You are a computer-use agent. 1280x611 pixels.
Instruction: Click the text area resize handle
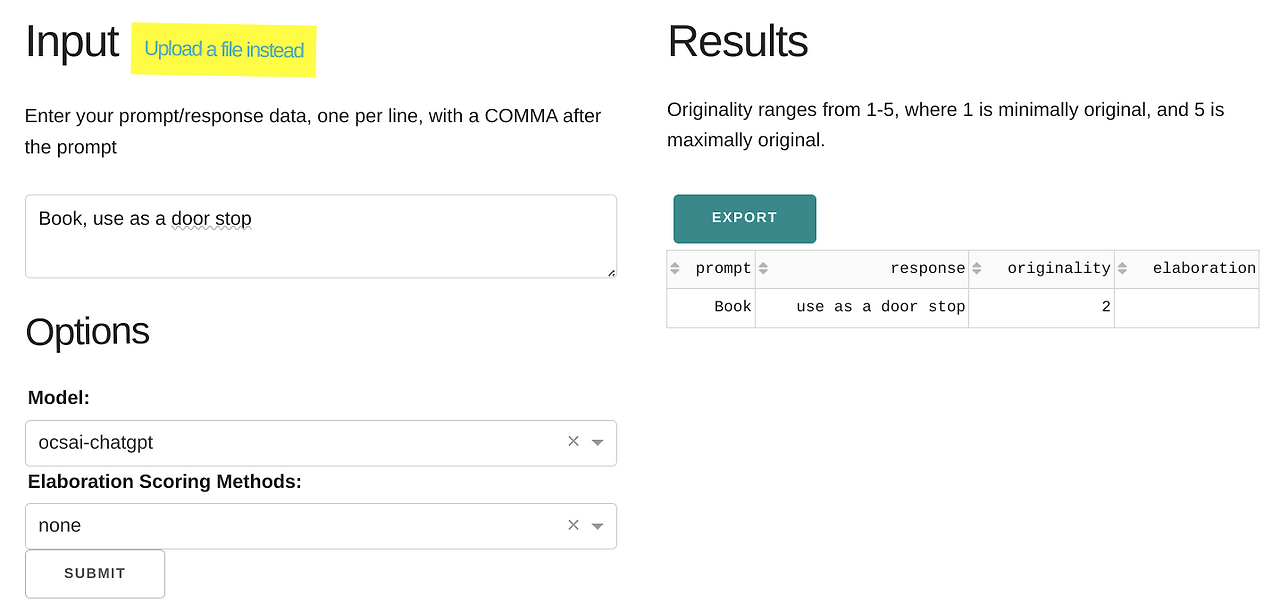611,272
